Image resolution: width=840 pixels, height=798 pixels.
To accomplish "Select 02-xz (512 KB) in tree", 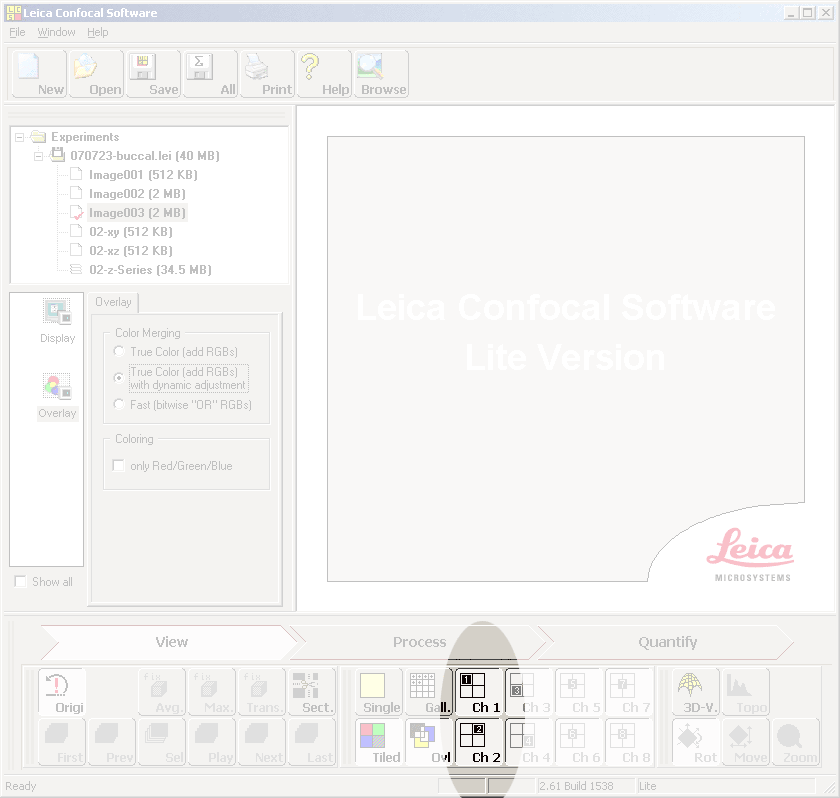I will pos(131,251).
